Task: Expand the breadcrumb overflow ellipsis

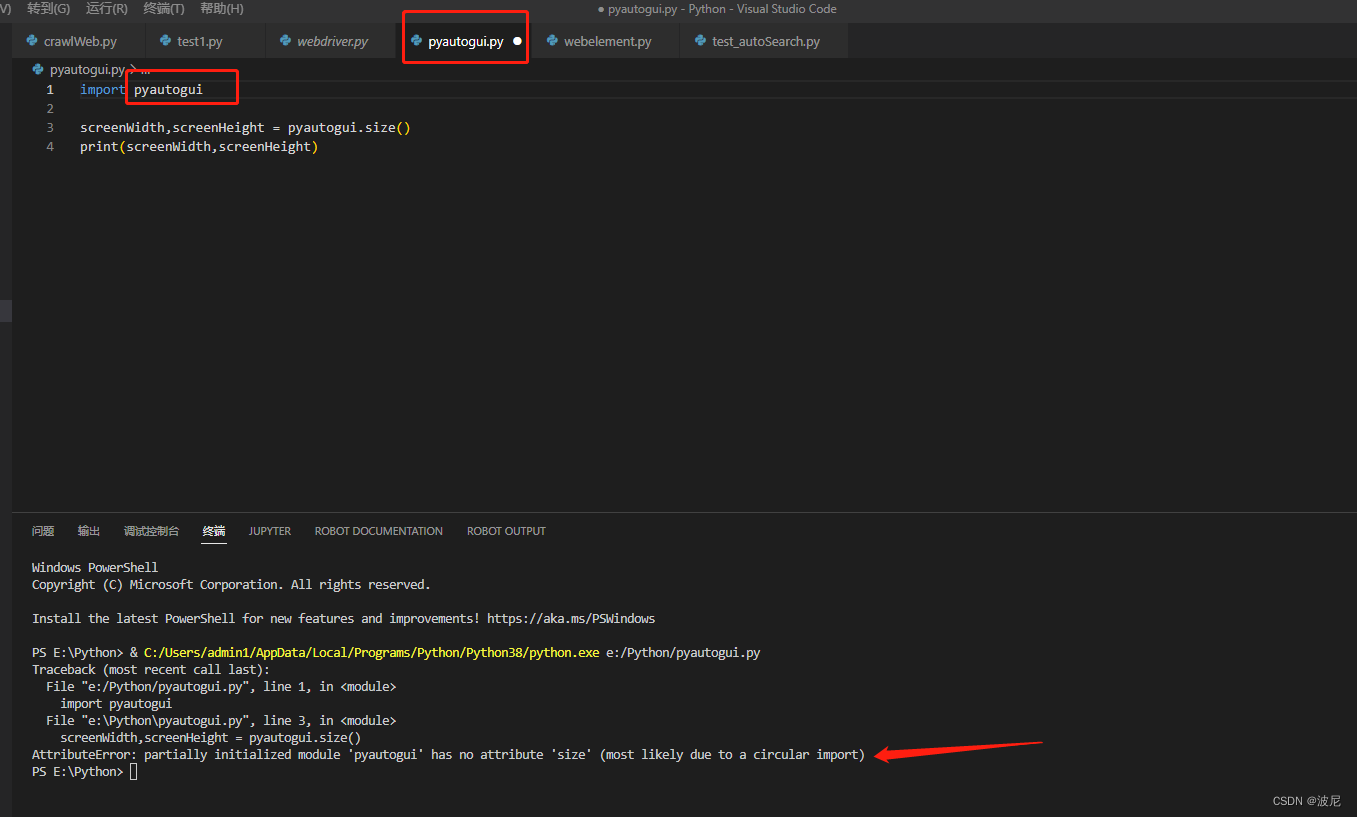Action: point(146,69)
